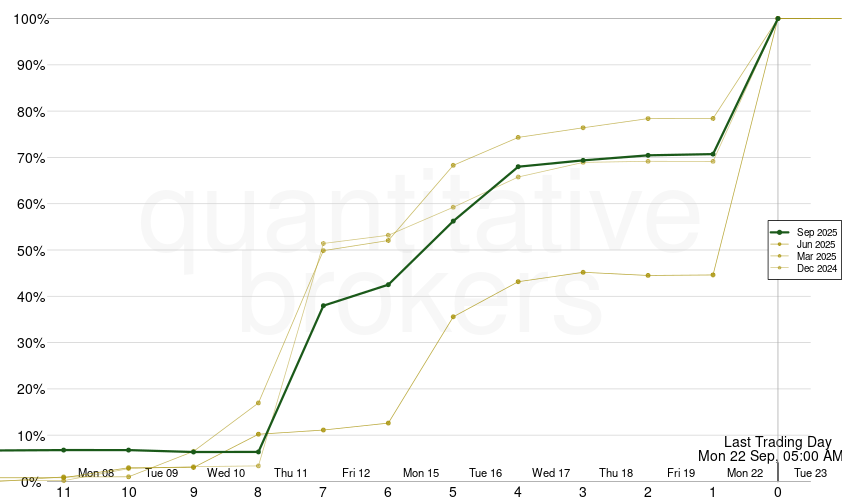Select the lowest data point at day 1

pos(713,275)
